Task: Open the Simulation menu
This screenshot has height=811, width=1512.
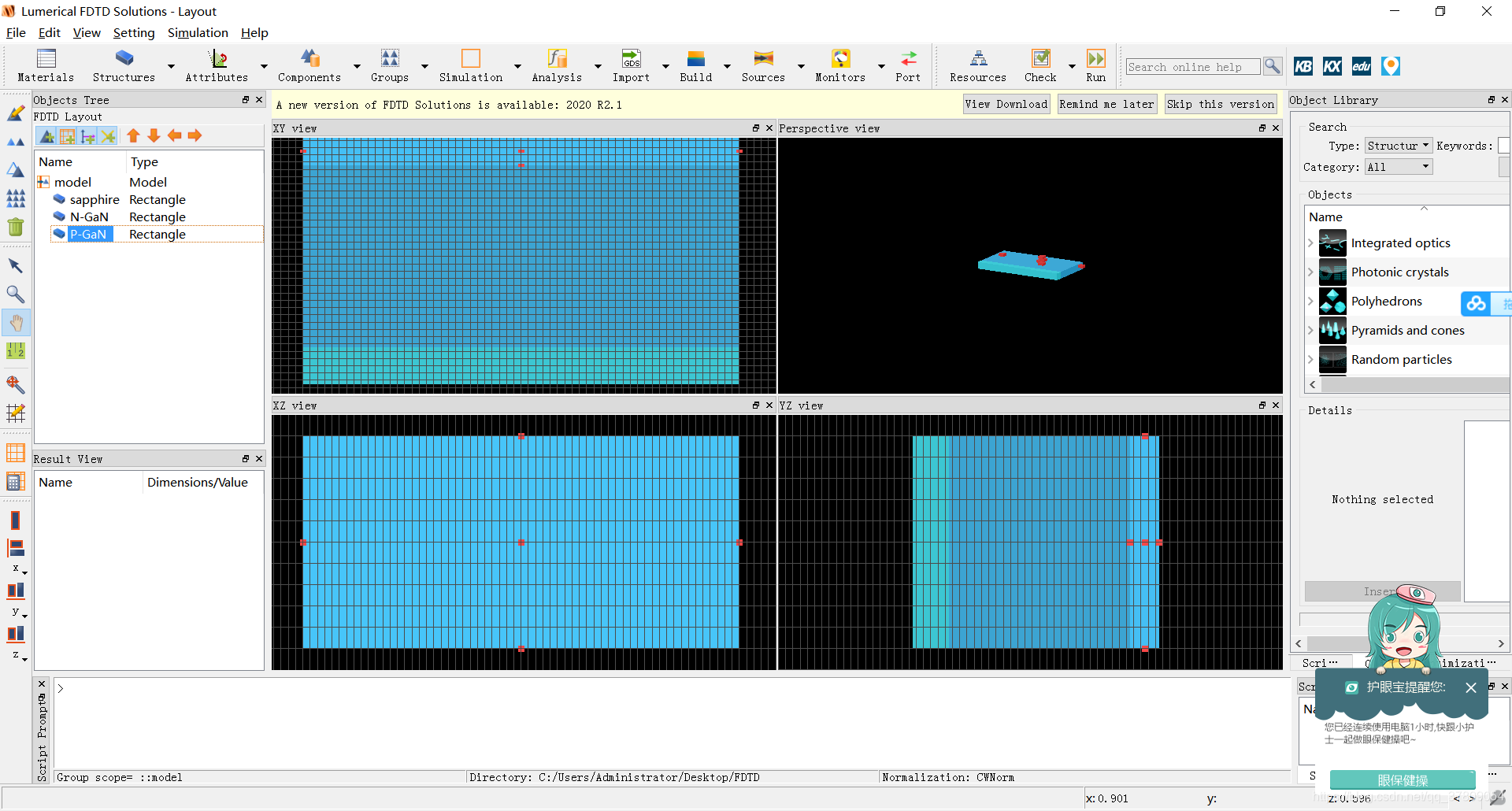Action: (x=198, y=32)
